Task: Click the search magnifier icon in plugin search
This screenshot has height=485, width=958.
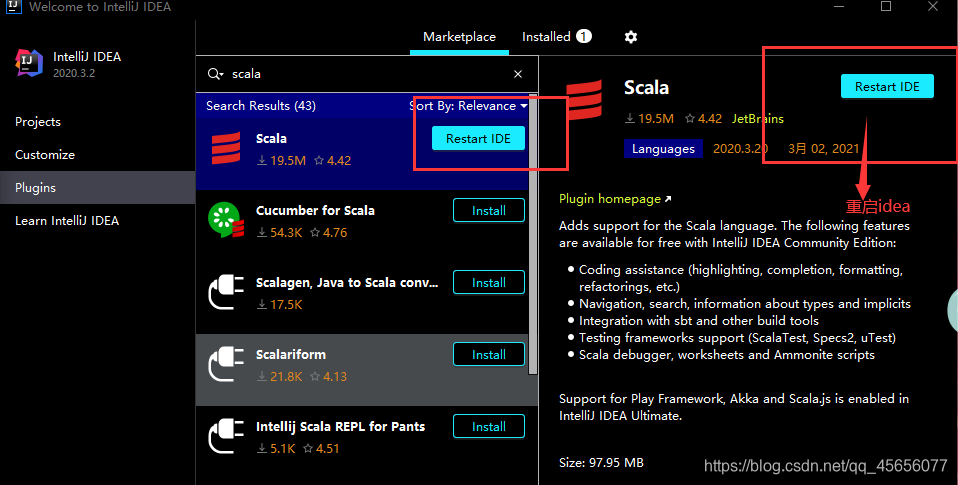Action: click(215, 74)
